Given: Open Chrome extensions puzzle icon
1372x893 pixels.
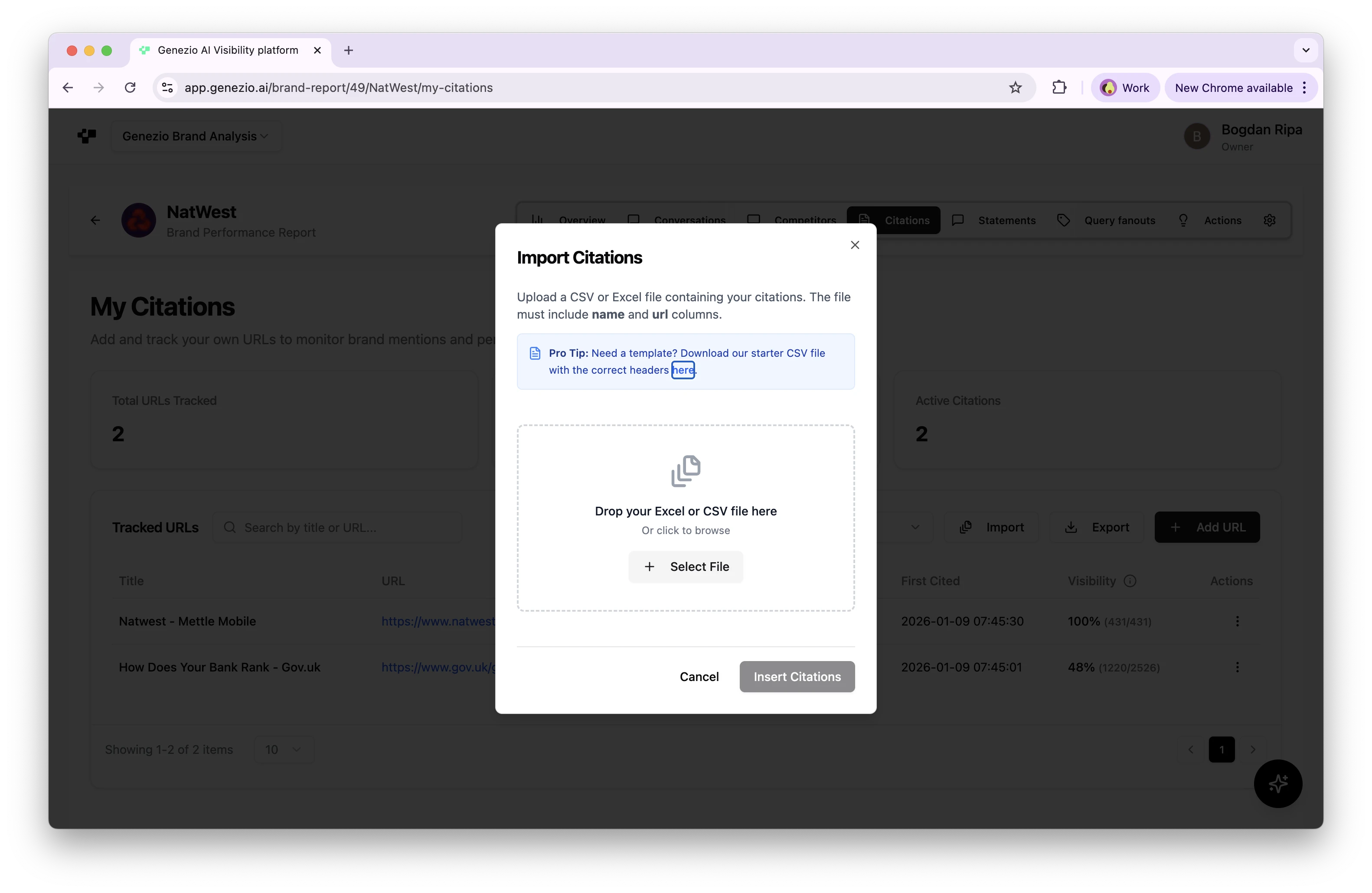Looking at the screenshot, I should coord(1059,88).
